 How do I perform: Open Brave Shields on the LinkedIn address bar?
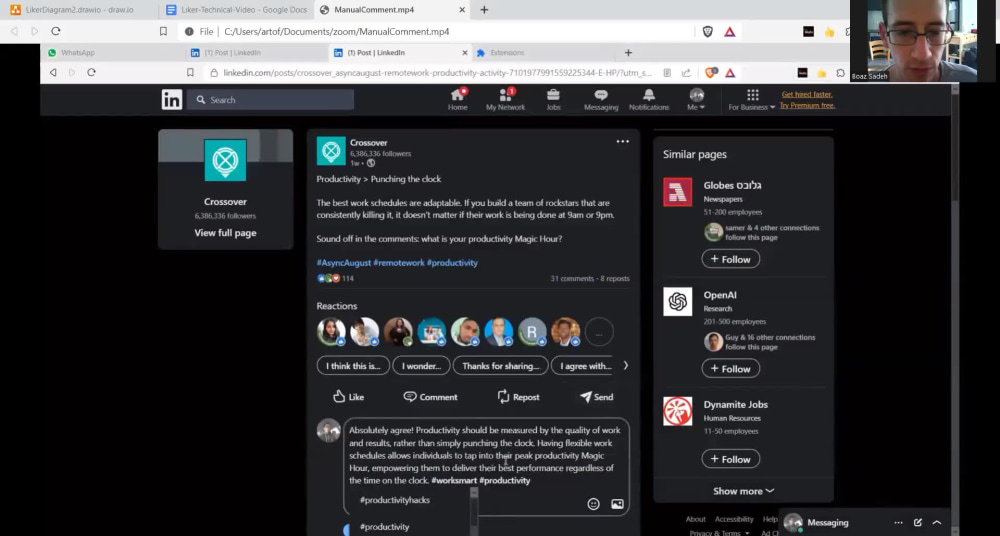point(710,73)
